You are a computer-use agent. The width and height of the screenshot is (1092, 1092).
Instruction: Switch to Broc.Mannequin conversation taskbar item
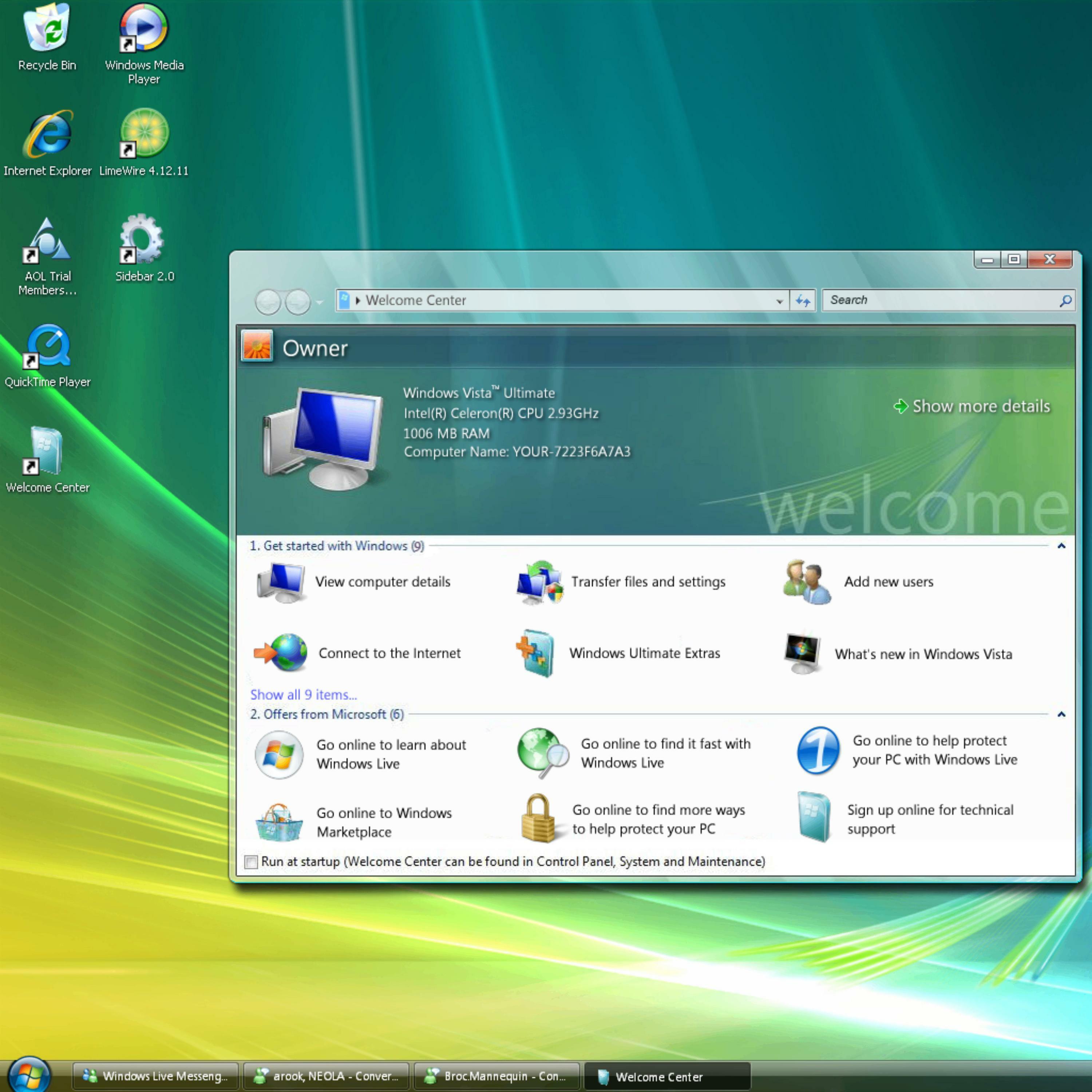(497, 1076)
